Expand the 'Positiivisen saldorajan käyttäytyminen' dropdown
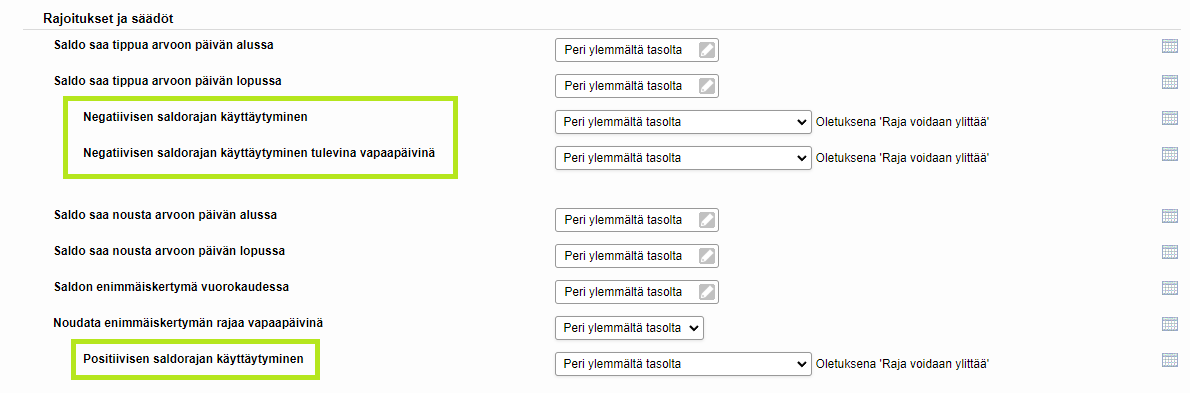The height and width of the screenshot is (393, 1190). tap(683, 363)
